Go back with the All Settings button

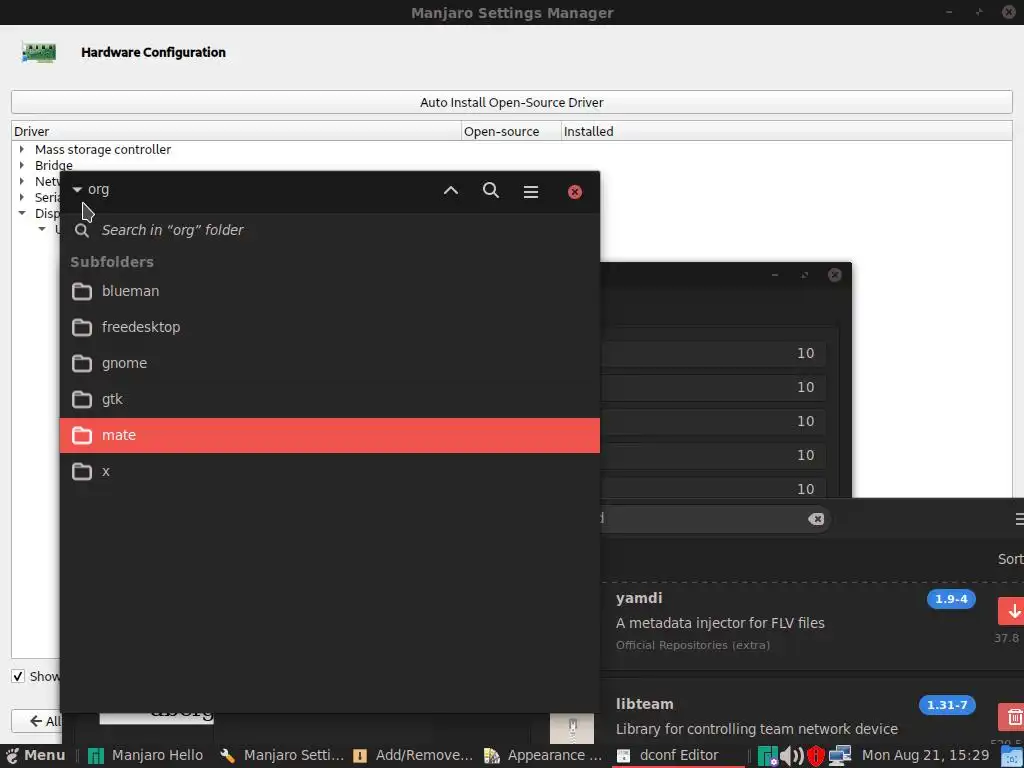[37, 721]
